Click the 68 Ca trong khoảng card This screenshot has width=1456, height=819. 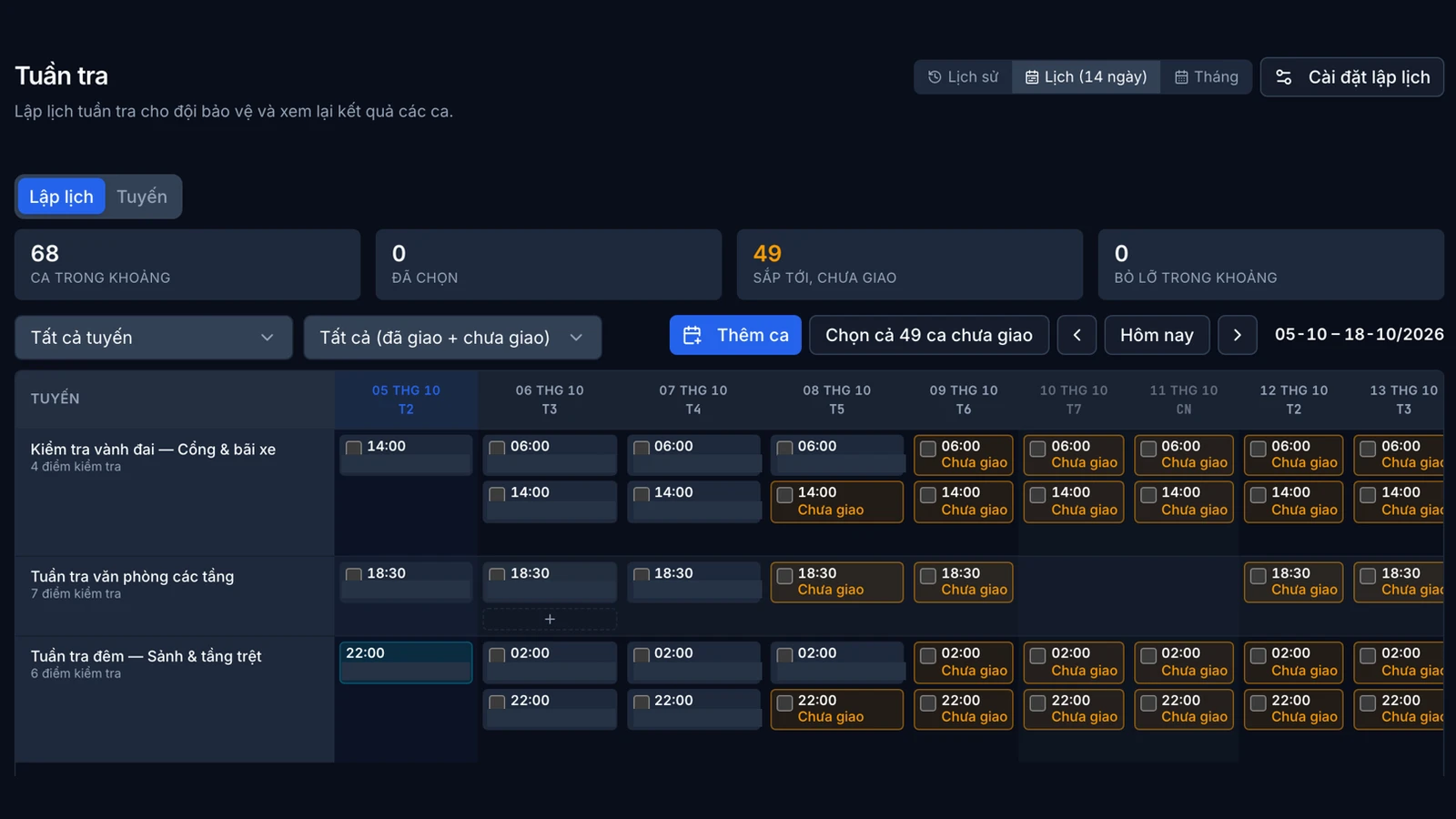[x=187, y=265]
